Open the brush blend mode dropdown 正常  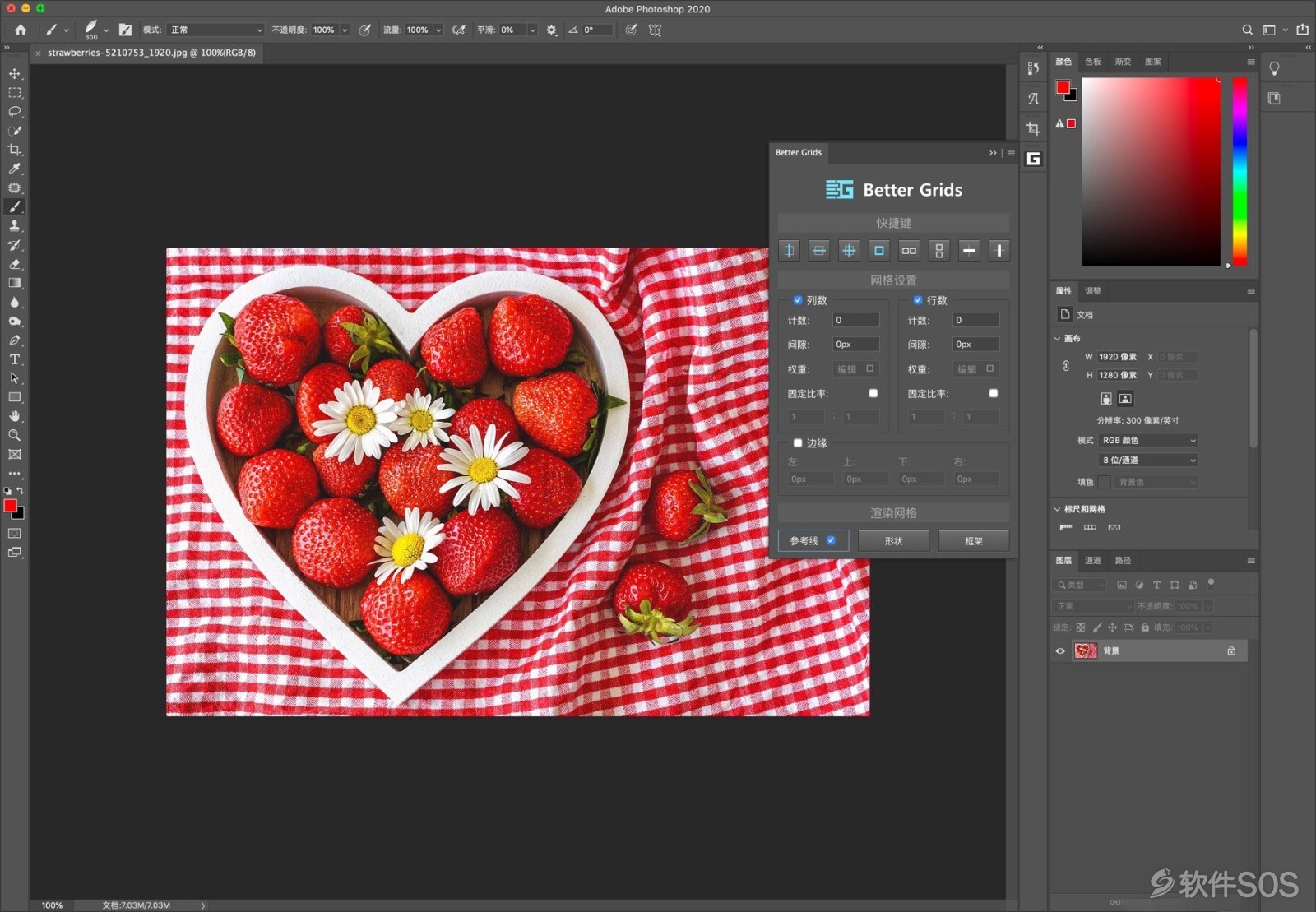(x=215, y=30)
